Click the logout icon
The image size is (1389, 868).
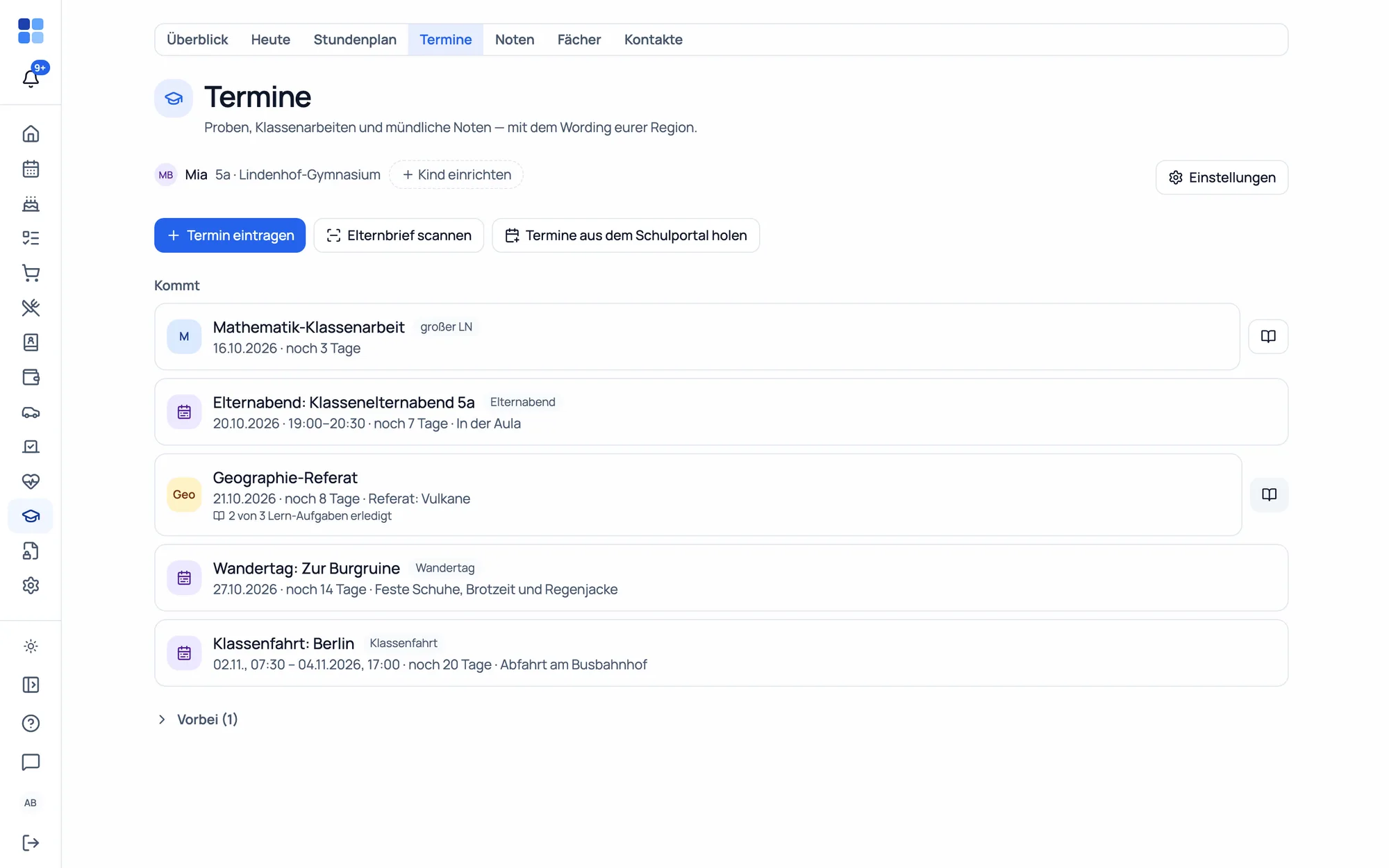coord(31,843)
